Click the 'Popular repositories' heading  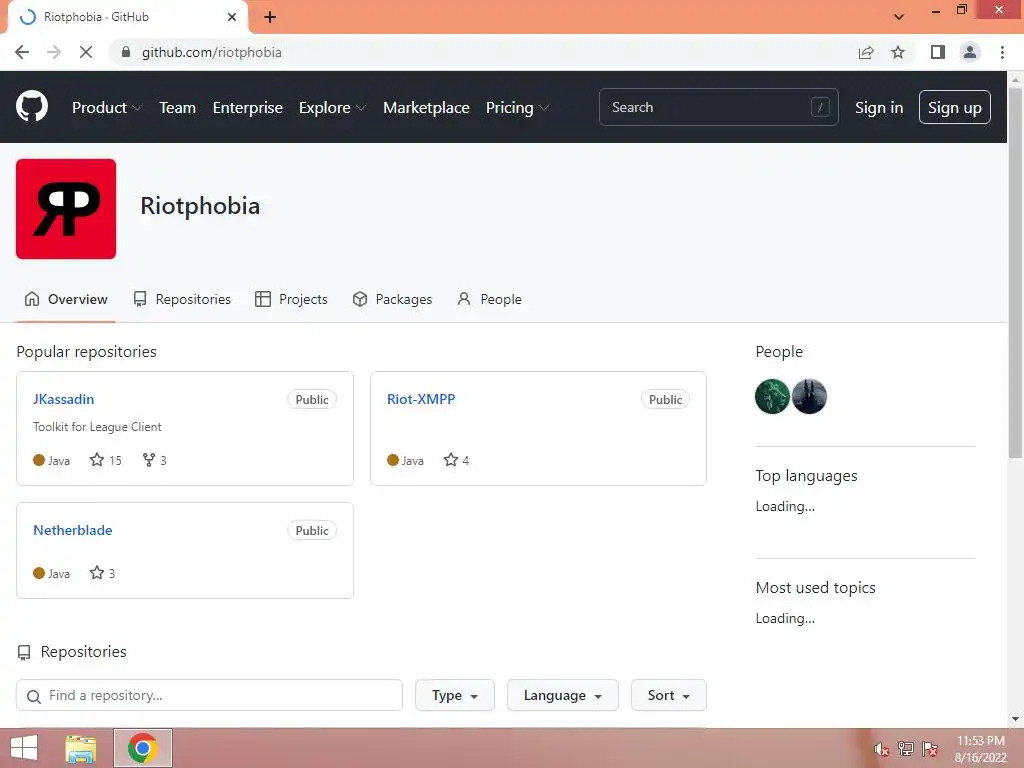[x=86, y=351]
